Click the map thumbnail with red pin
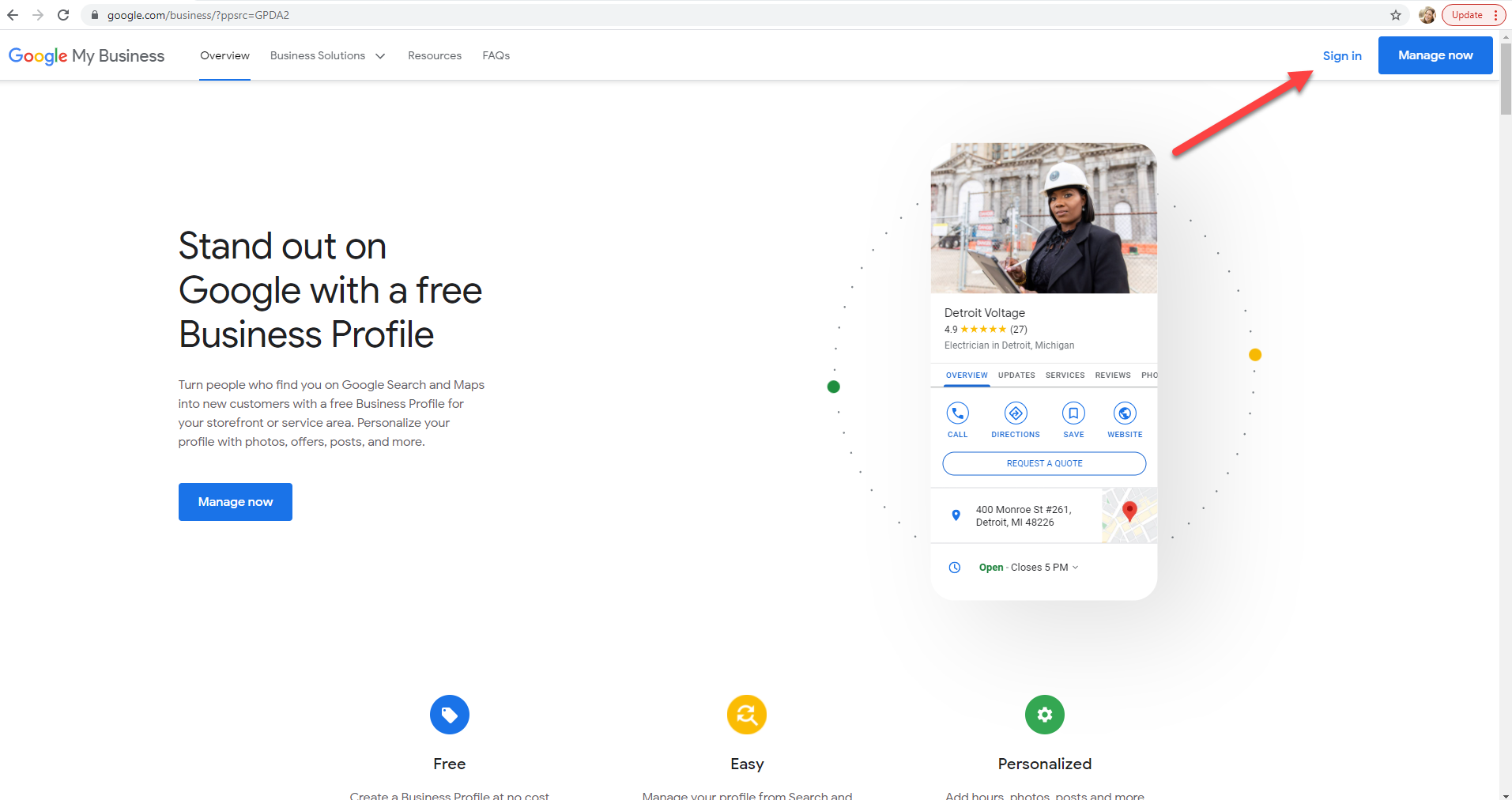Image resolution: width=1512 pixels, height=800 pixels. coord(1129,515)
